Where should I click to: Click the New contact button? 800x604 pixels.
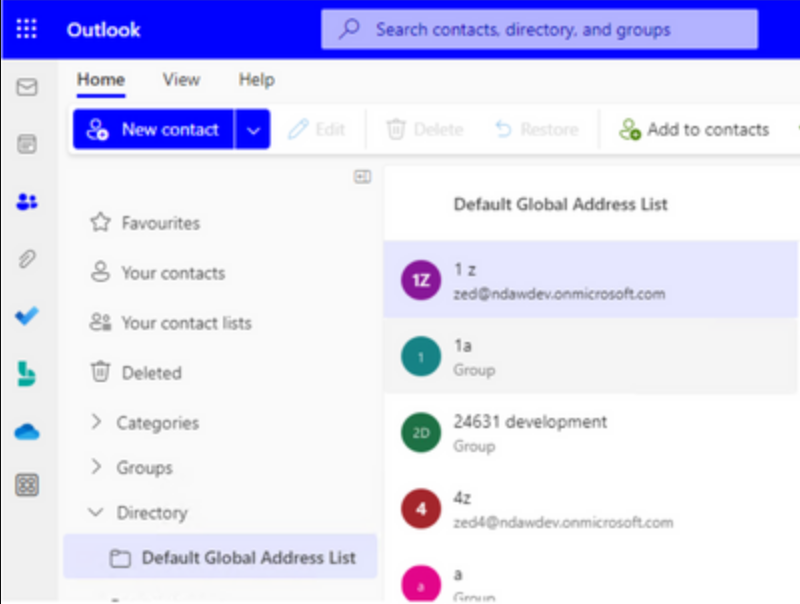tap(156, 129)
